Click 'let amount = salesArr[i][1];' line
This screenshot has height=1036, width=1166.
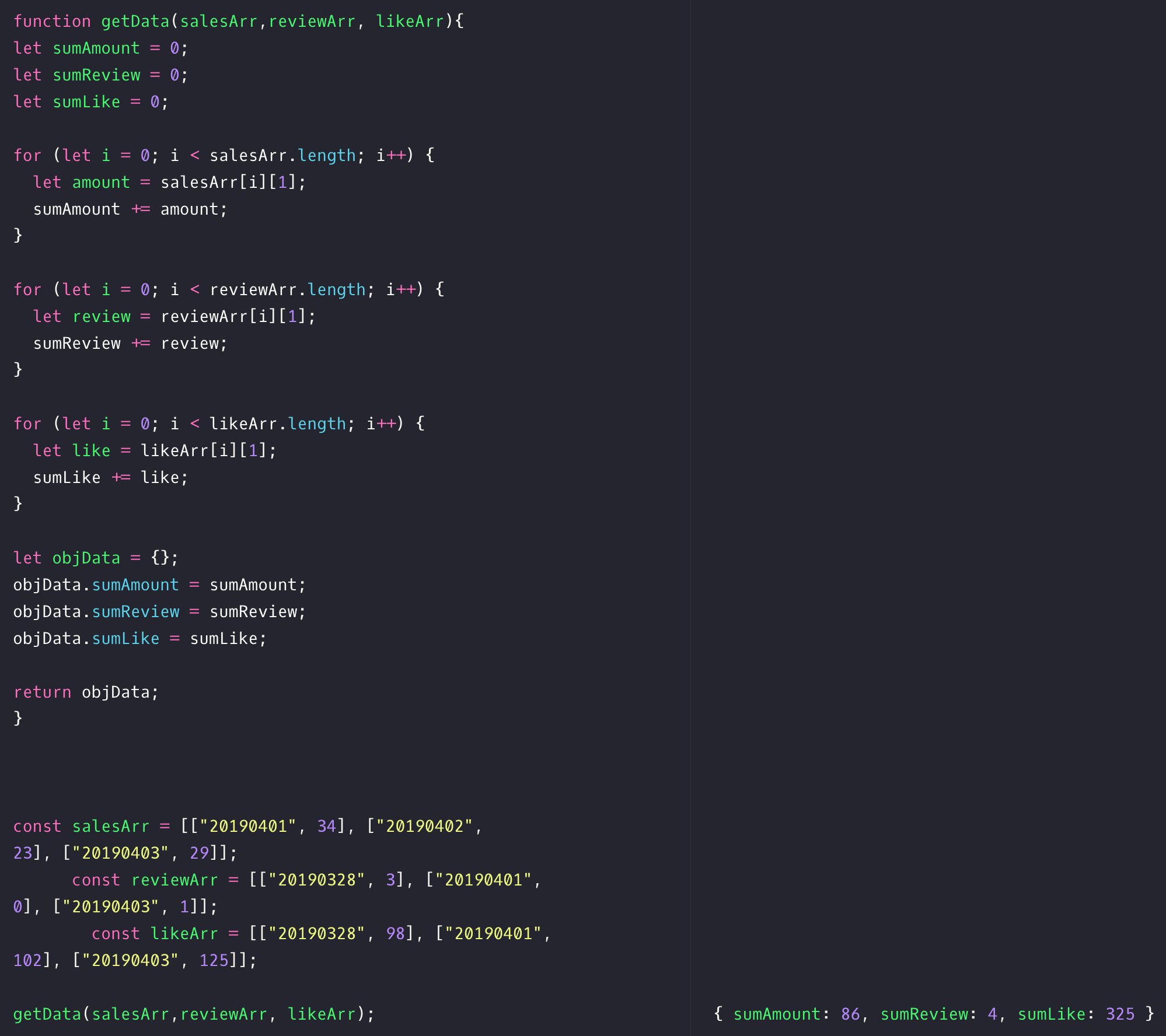169,183
